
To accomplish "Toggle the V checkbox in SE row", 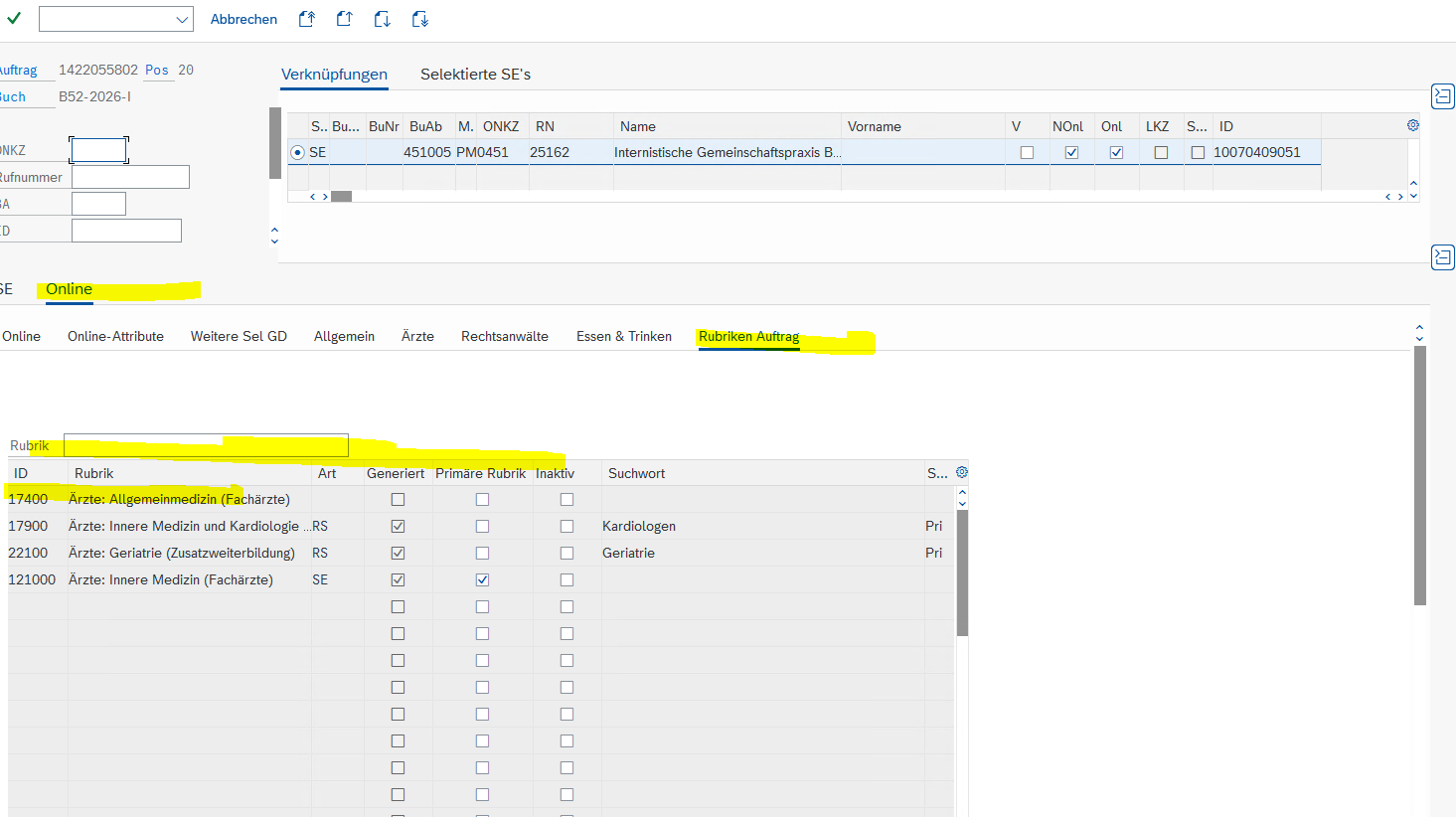I will tap(1027, 152).
